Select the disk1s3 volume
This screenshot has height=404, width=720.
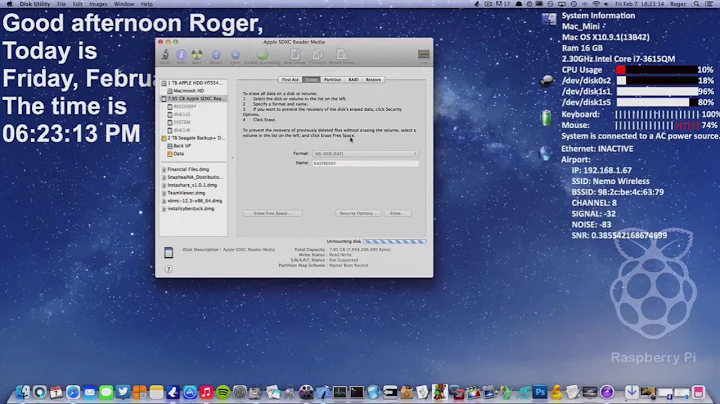tap(193, 114)
